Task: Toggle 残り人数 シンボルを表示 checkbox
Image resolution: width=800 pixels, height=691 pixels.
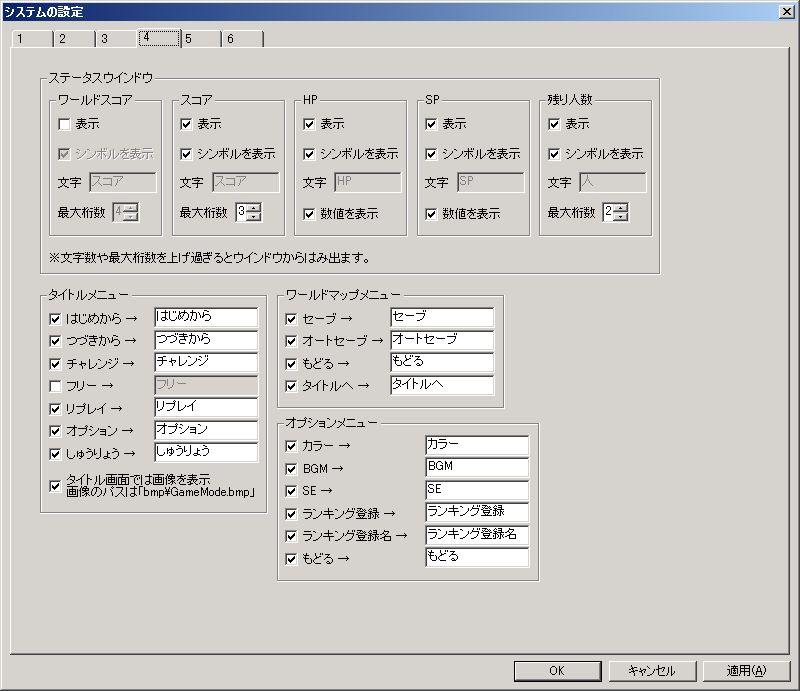Action: (x=554, y=154)
